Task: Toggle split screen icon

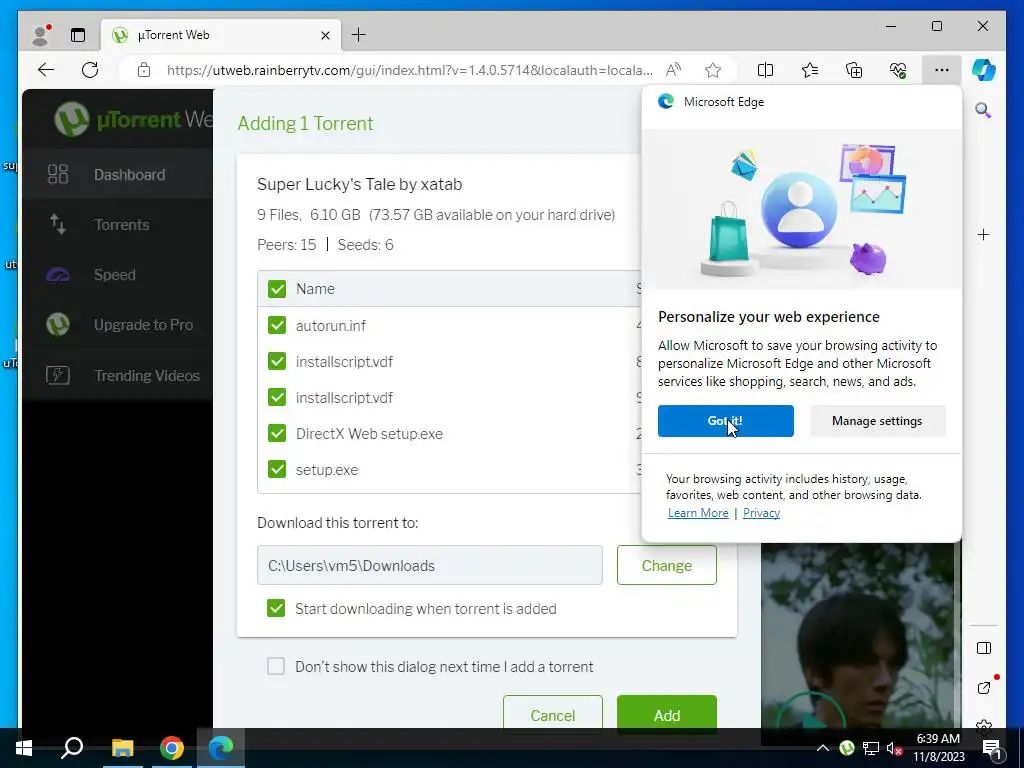Action: pos(765,70)
